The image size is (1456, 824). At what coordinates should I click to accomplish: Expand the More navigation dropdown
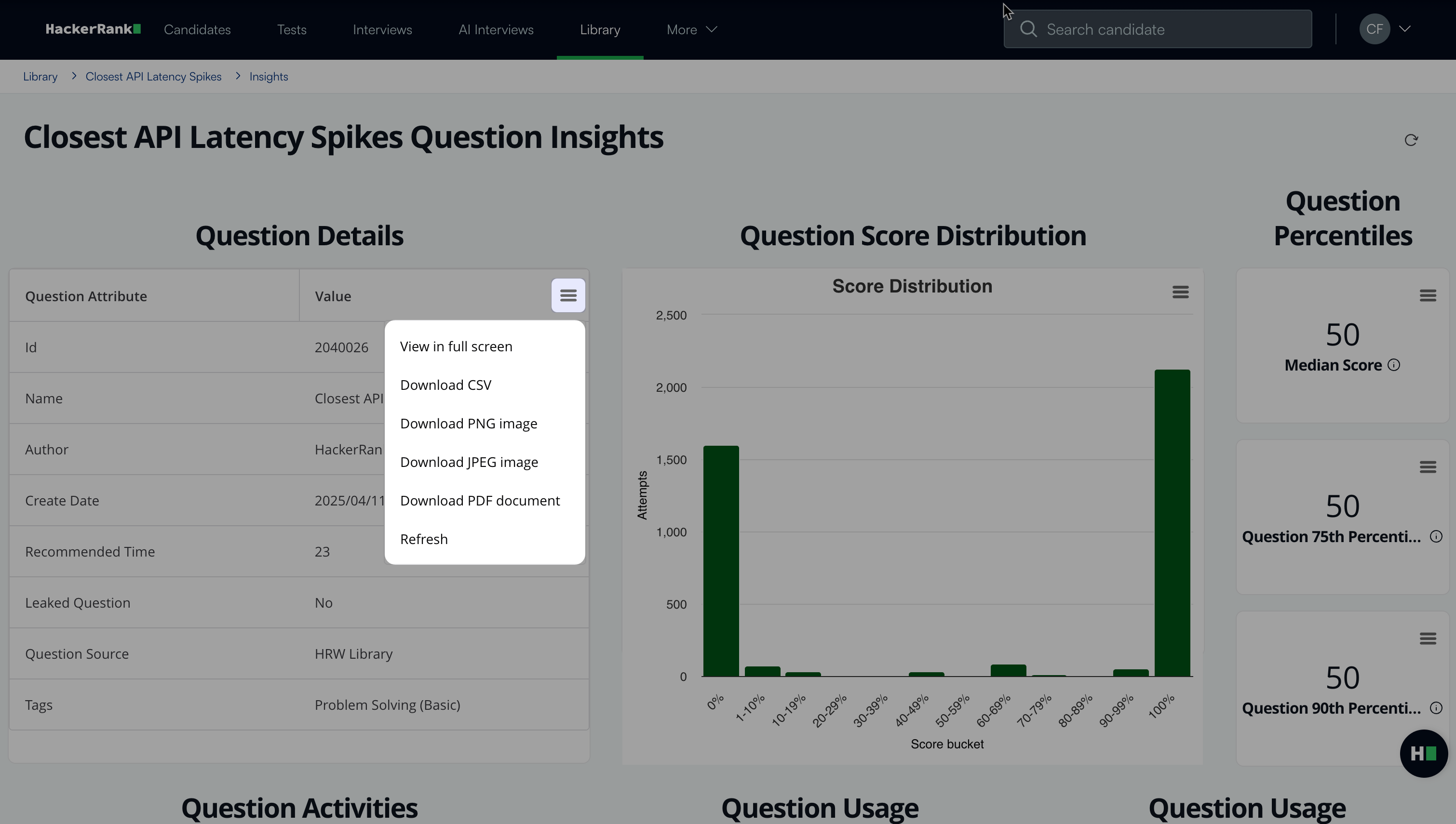click(691, 29)
